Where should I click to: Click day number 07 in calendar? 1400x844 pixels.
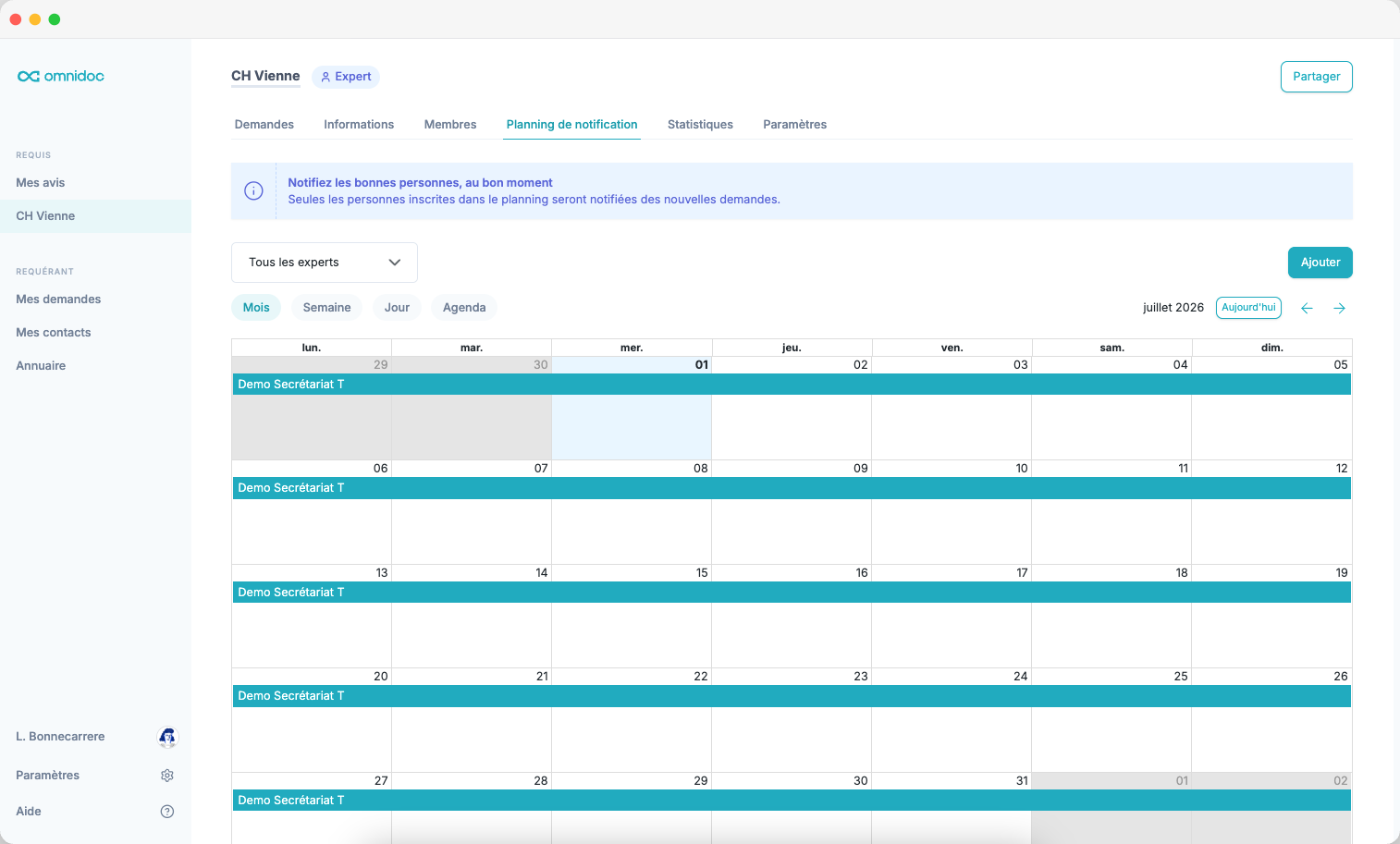(x=541, y=469)
